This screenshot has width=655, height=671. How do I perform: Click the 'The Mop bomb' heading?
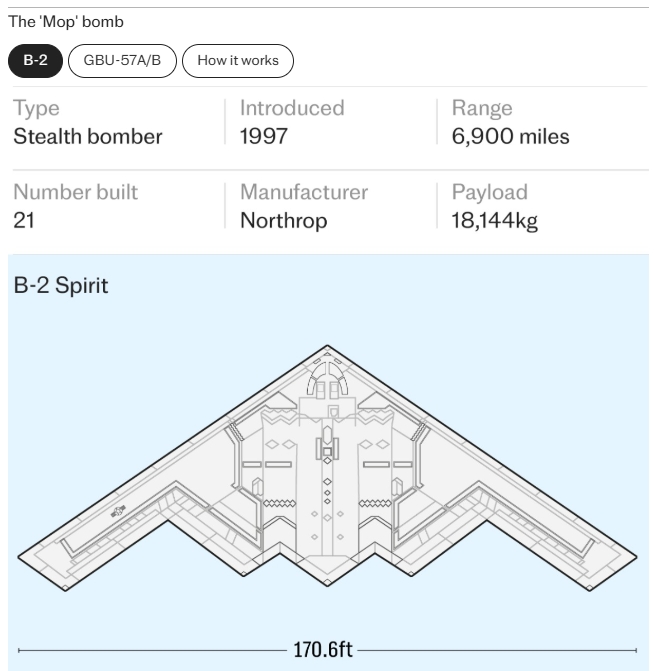click(66, 22)
